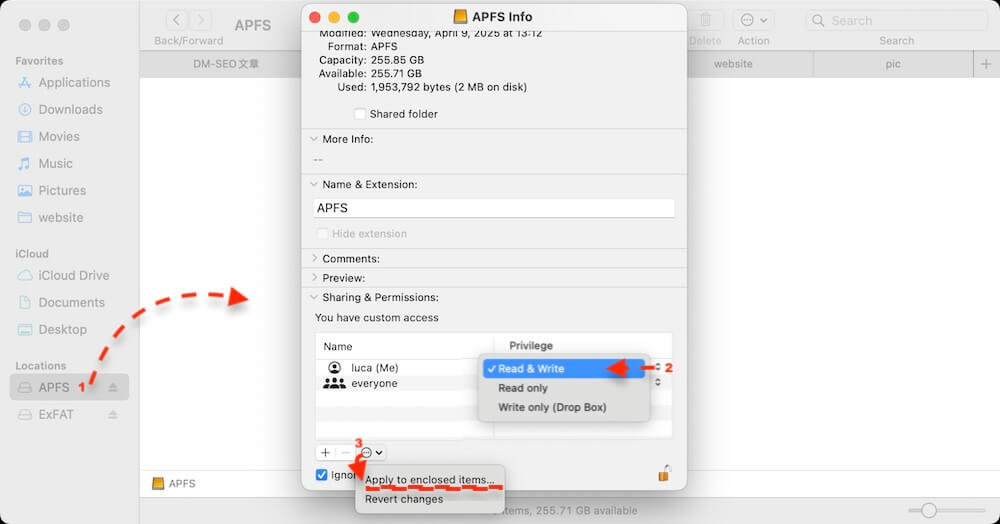Screen dimensions: 1000x524
Task: Toggle Shared folder checkbox
Action: click(360, 113)
